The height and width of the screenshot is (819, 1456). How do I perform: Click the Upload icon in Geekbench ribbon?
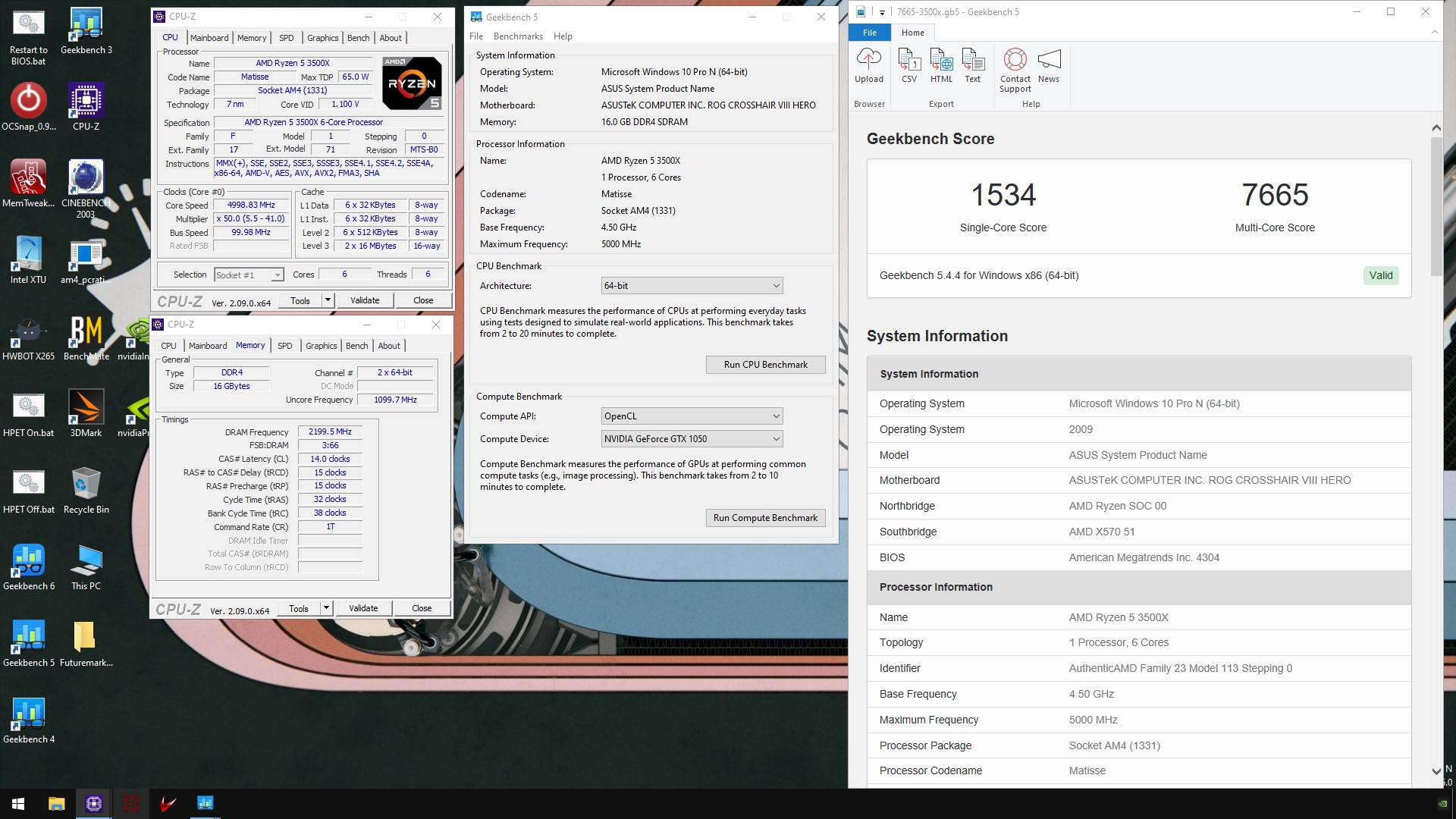869,65
